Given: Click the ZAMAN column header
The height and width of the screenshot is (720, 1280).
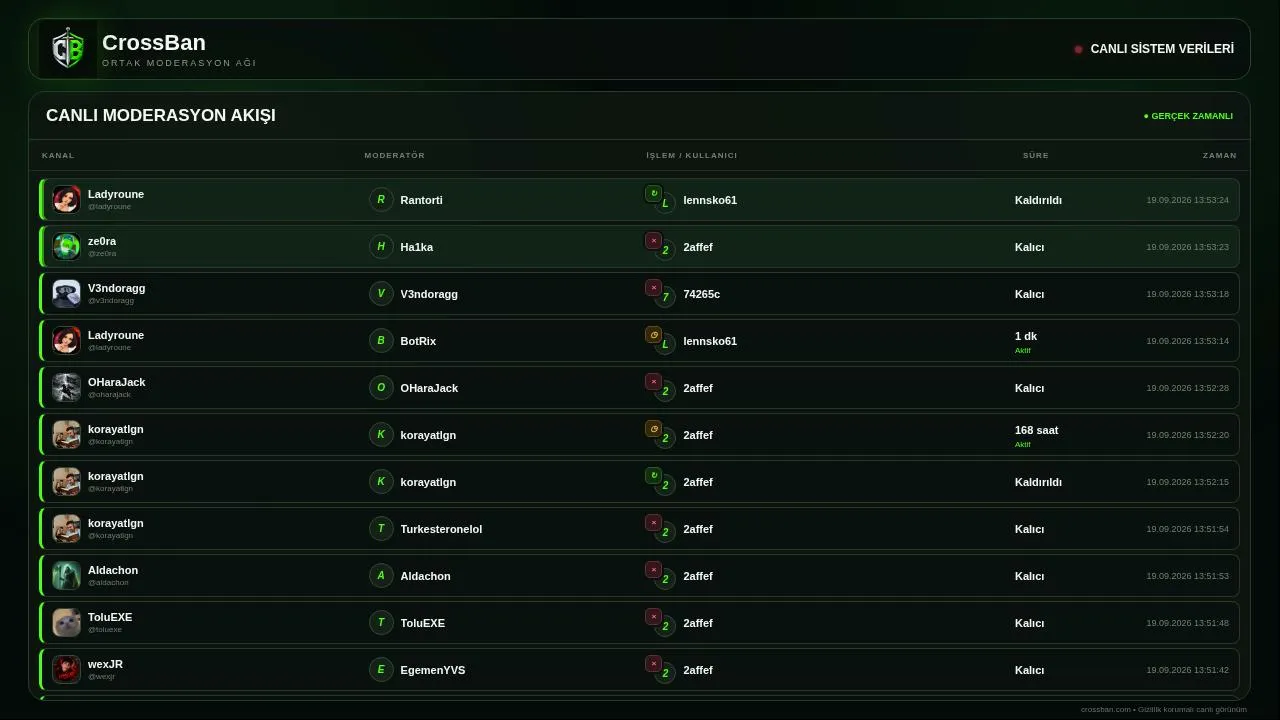Looking at the screenshot, I should (x=1220, y=155).
